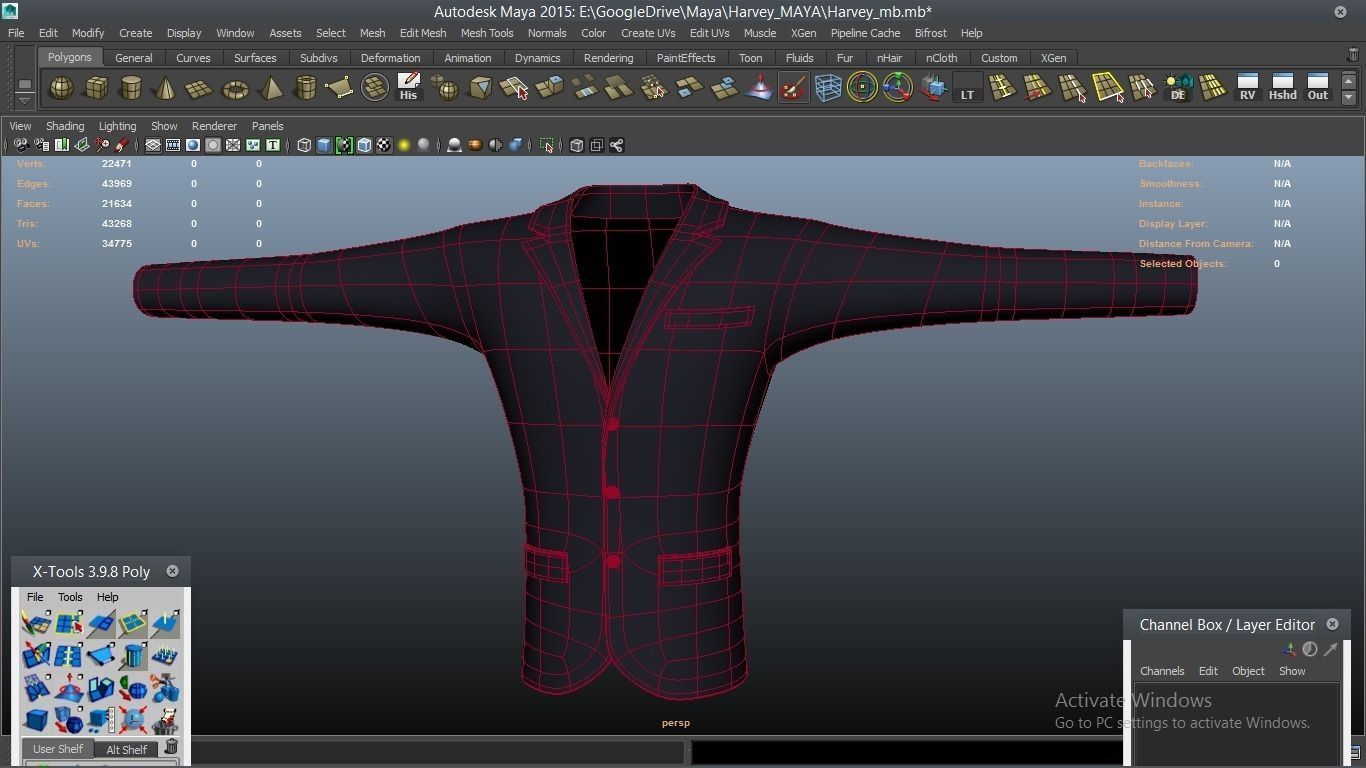Toggle wireframe display mode cube
The image size is (1366, 768).
point(304,145)
